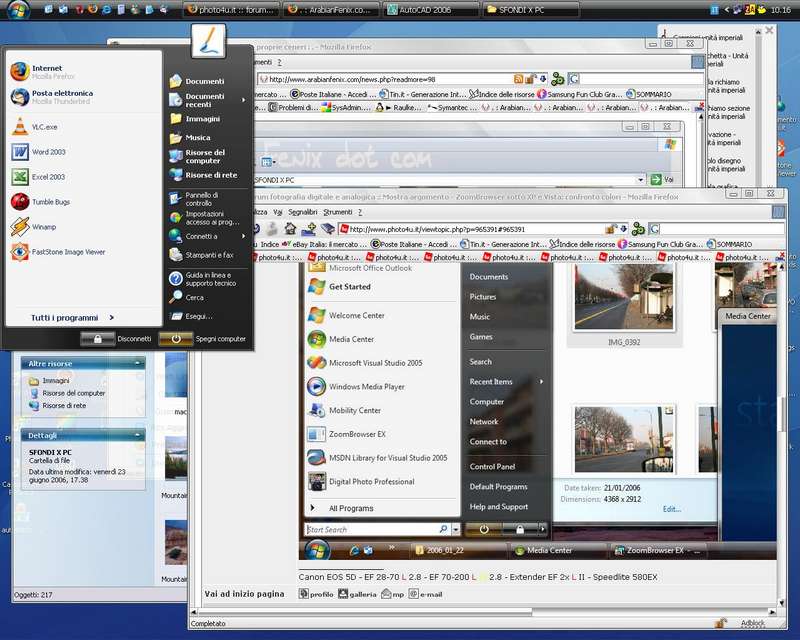800x640 pixels.
Task: Click the photo4u.it viewtopic address bar
Action: click(x=471, y=229)
